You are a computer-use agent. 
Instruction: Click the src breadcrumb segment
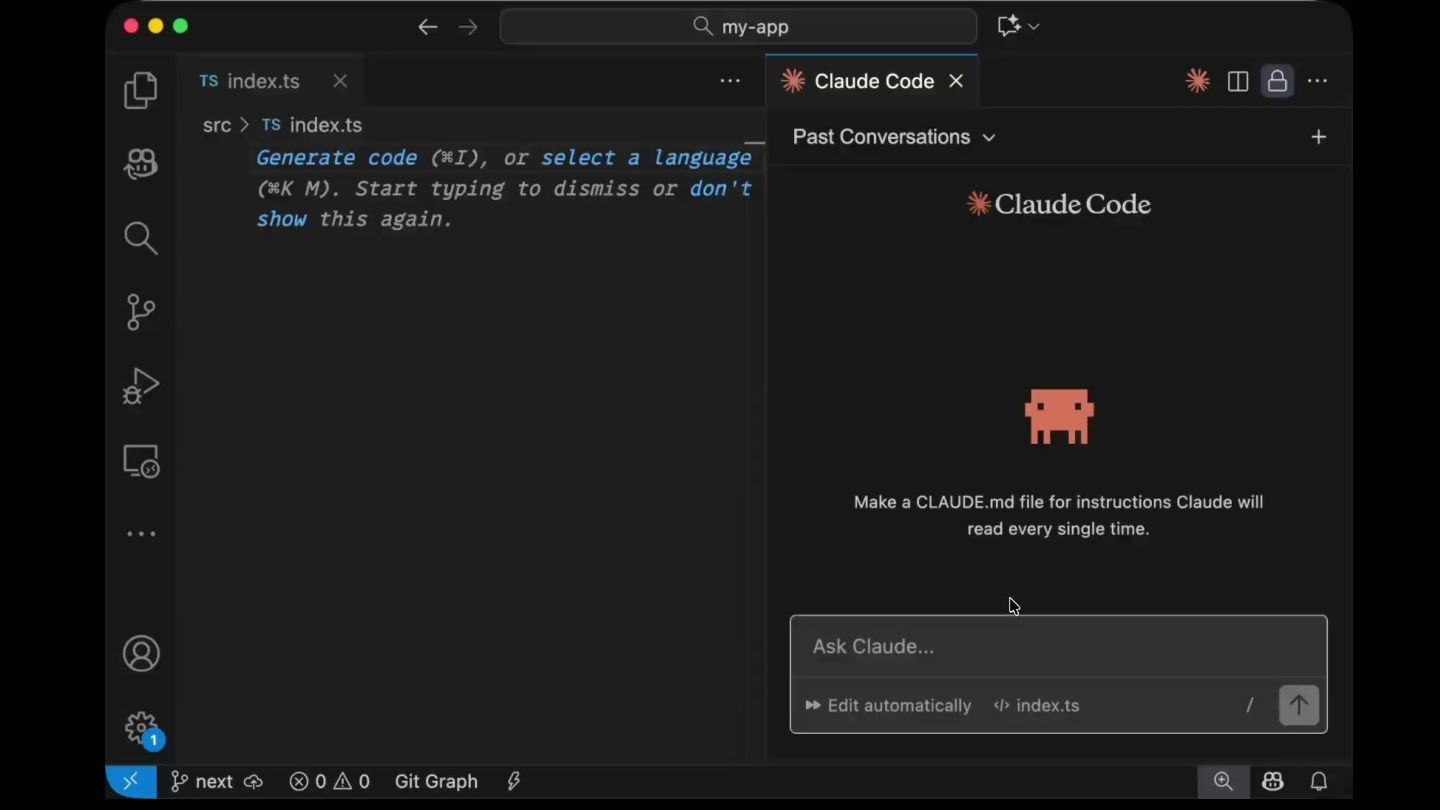pos(217,125)
